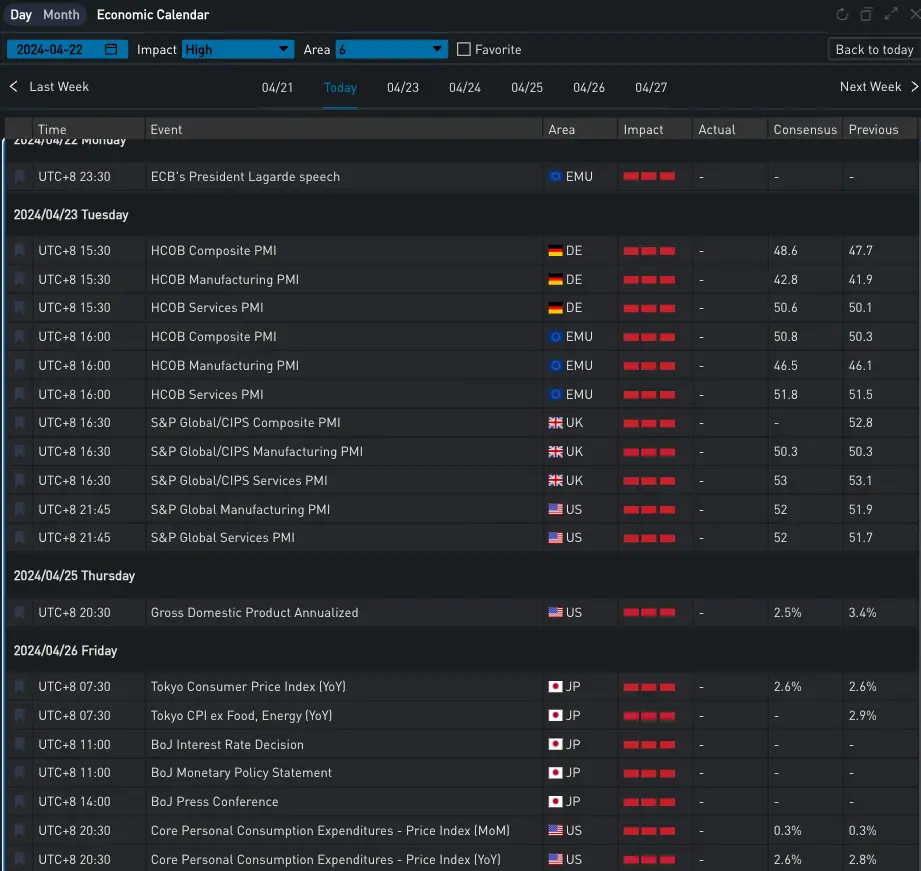Enable the Favorite checkbox

click(464, 50)
